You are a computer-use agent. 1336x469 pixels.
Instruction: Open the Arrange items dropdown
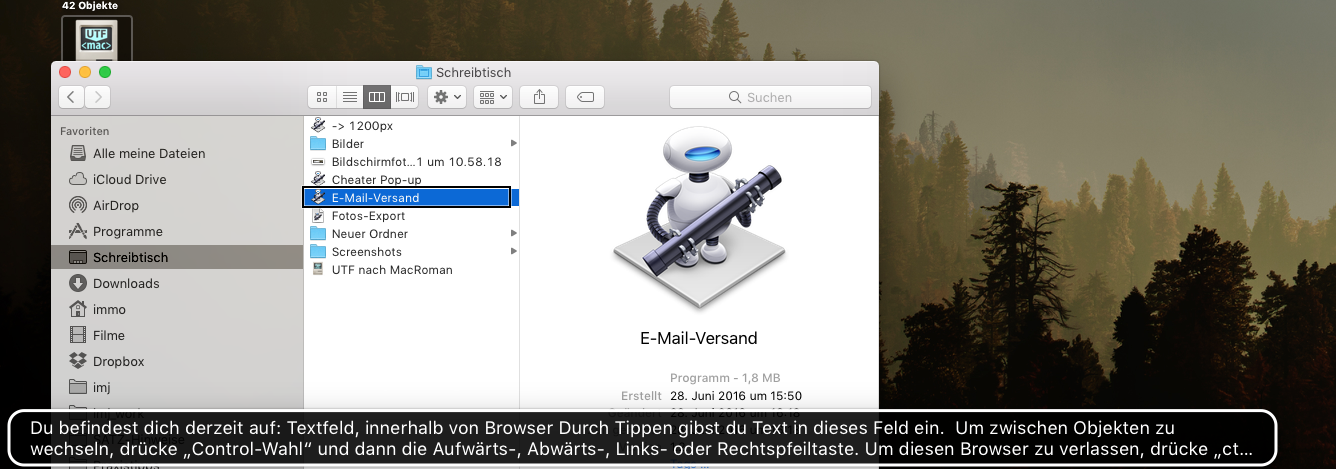(493, 97)
